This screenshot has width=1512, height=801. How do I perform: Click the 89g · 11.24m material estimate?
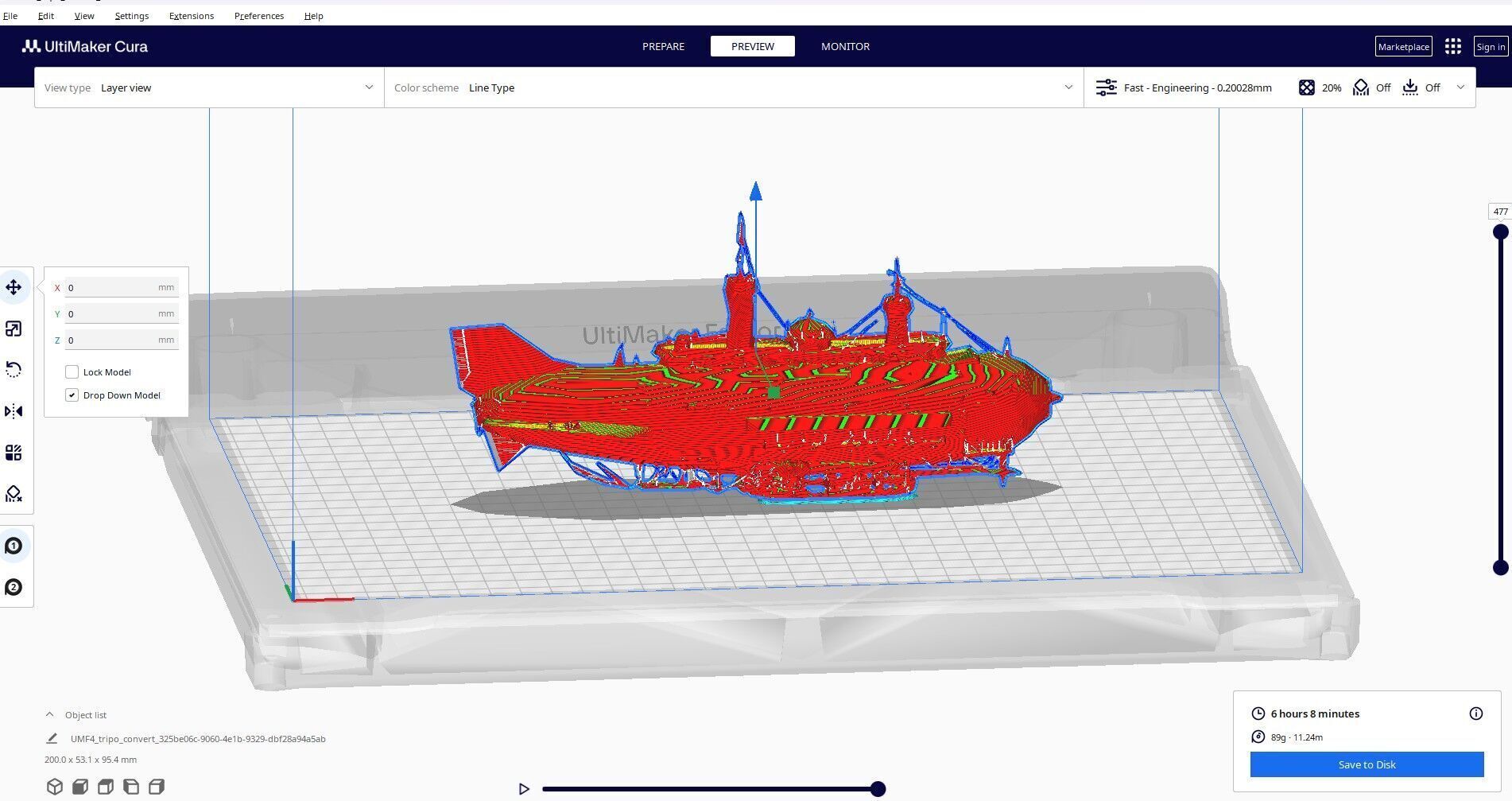pyautogui.click(x=1297, y=737)
